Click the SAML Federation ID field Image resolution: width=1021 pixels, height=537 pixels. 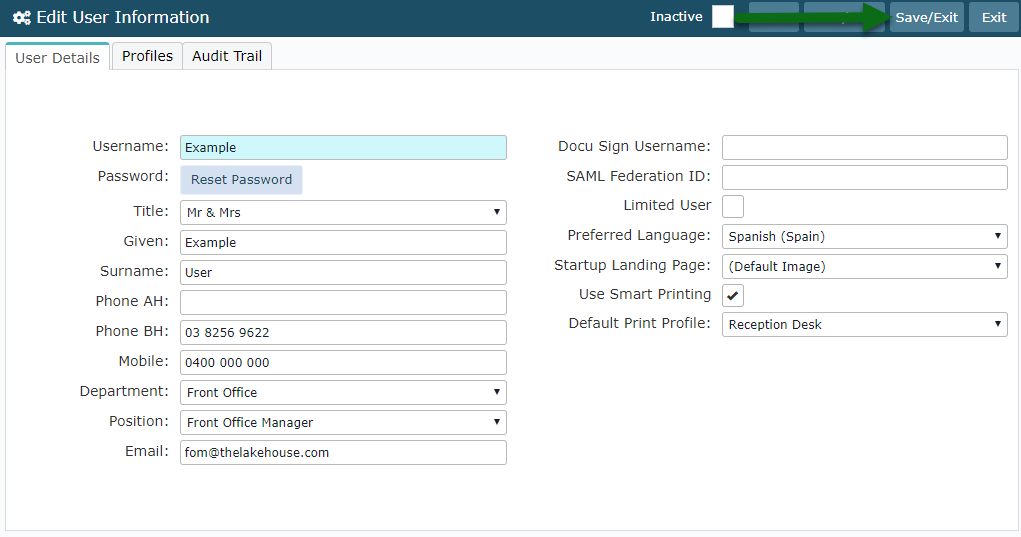point(865,177)
